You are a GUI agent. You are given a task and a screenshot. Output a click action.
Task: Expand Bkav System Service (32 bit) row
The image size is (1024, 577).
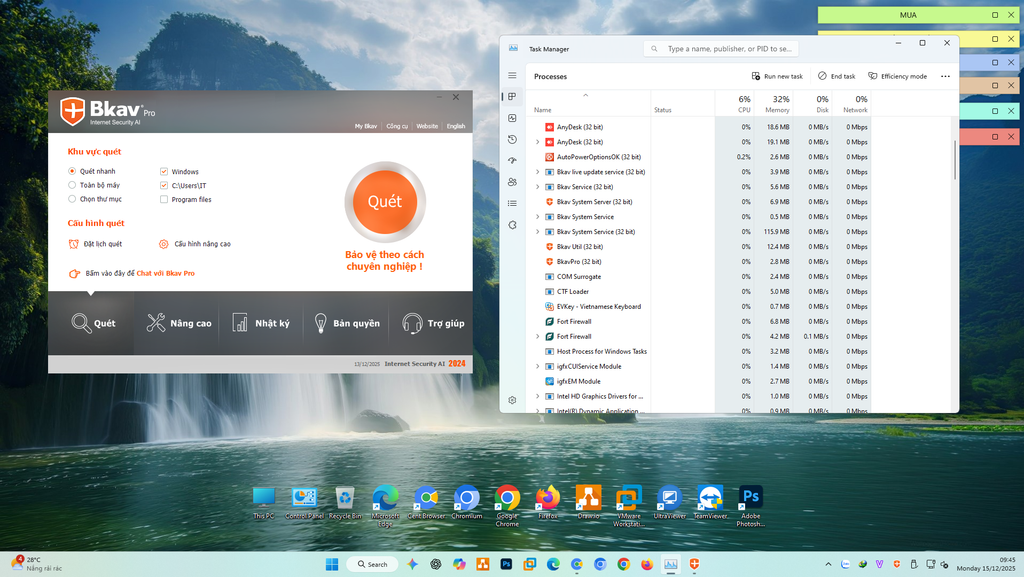(537, 232)
